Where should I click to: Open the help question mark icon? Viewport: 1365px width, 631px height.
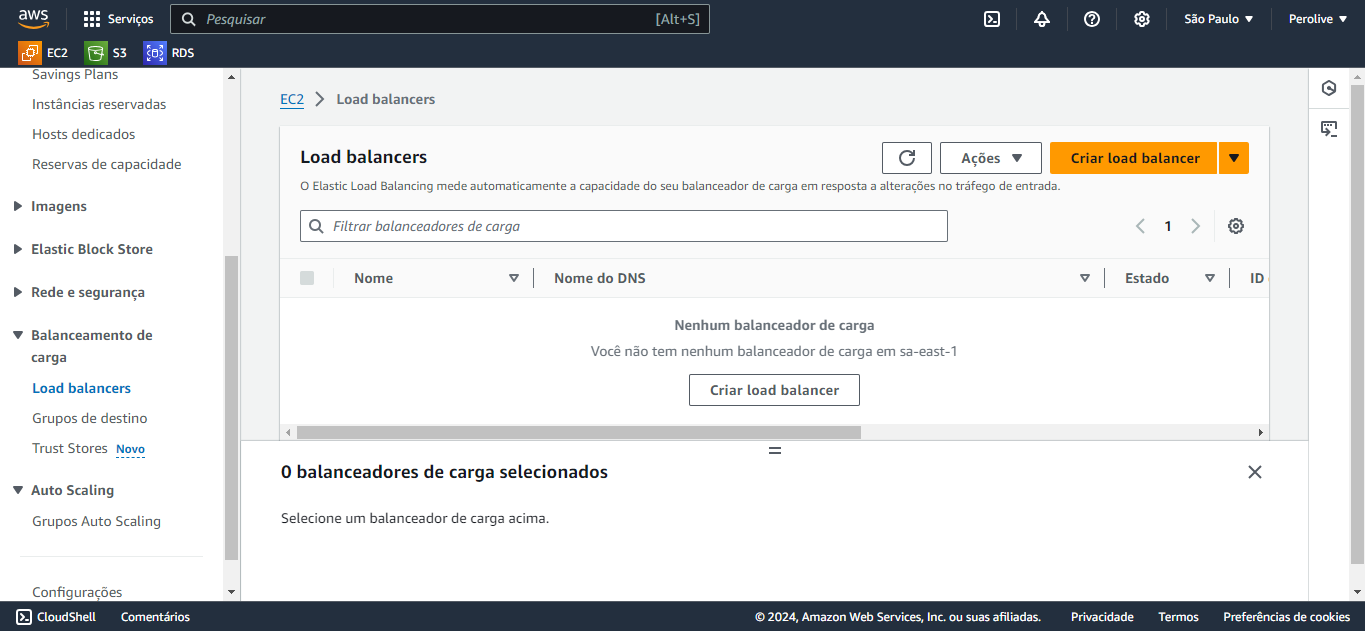(x=1092, y=19)
